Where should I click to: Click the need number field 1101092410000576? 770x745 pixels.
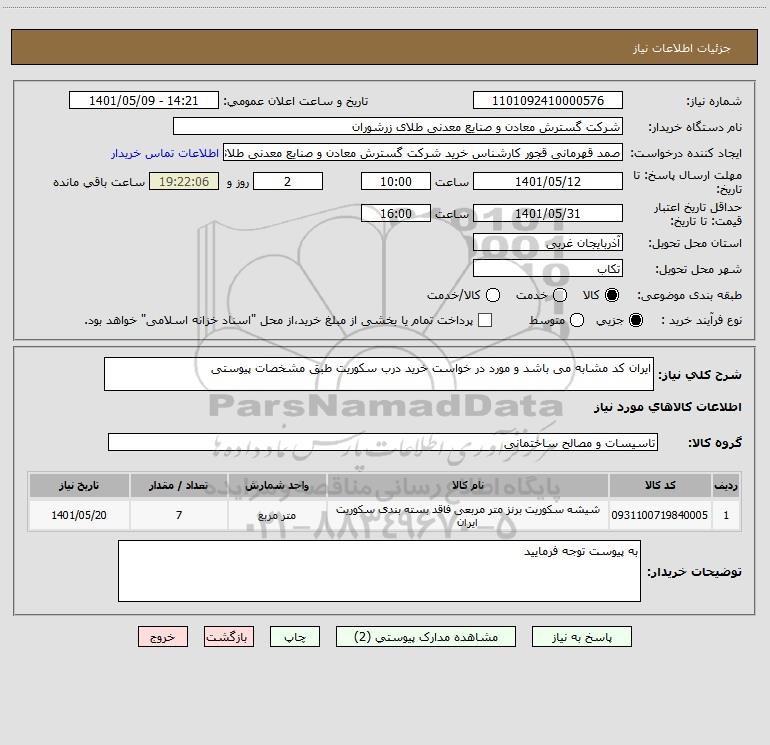click(x=548, y=100)
